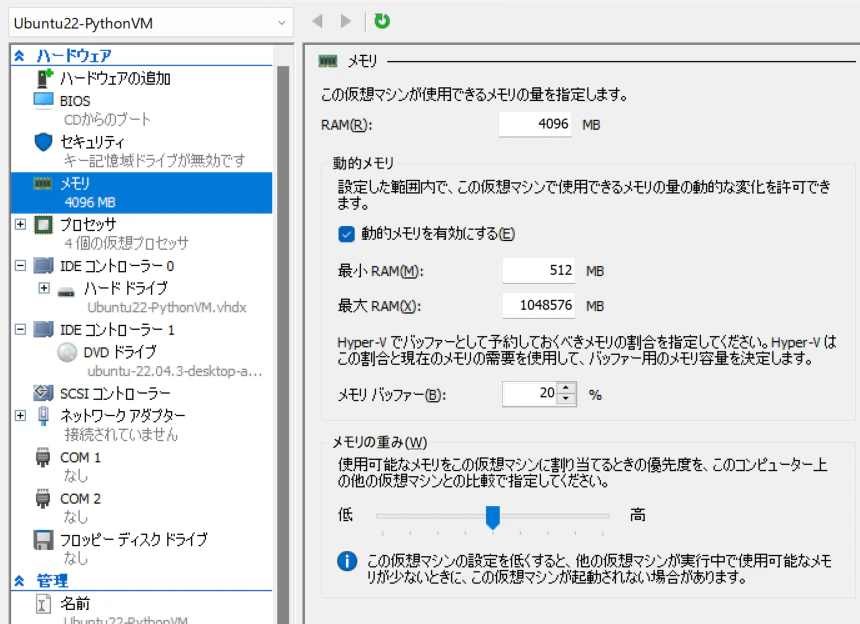Select the SCSI コントローラー icon
This screenshot has width=860, height=624.
[x=43, y=393]
